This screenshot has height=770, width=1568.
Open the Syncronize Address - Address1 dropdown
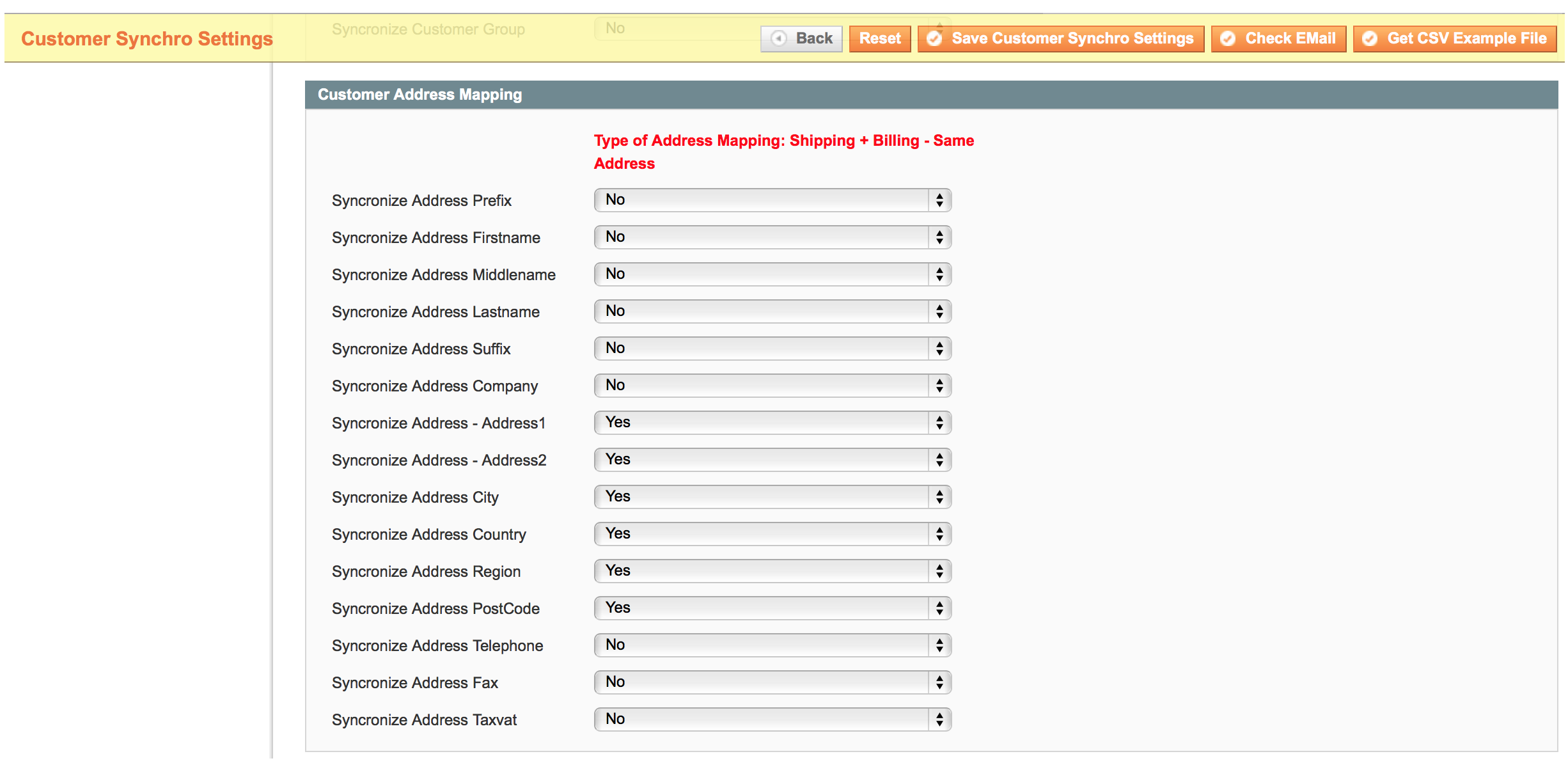772,423
